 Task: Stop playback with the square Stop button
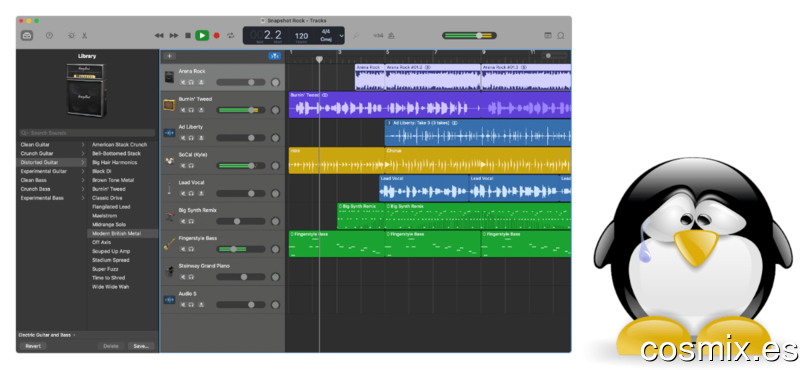[188, 36]
